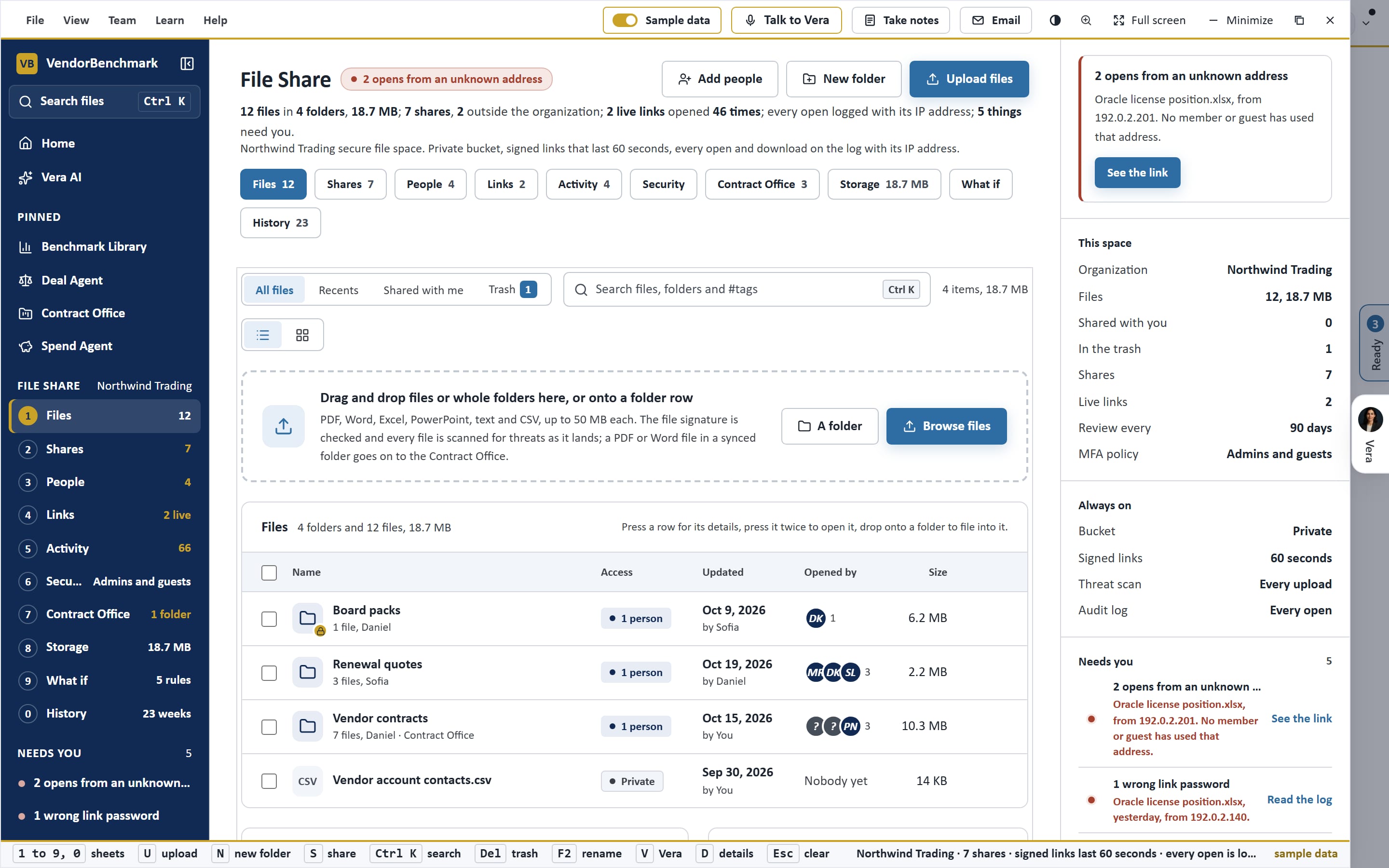Click Add people button

tap(720, 79)
